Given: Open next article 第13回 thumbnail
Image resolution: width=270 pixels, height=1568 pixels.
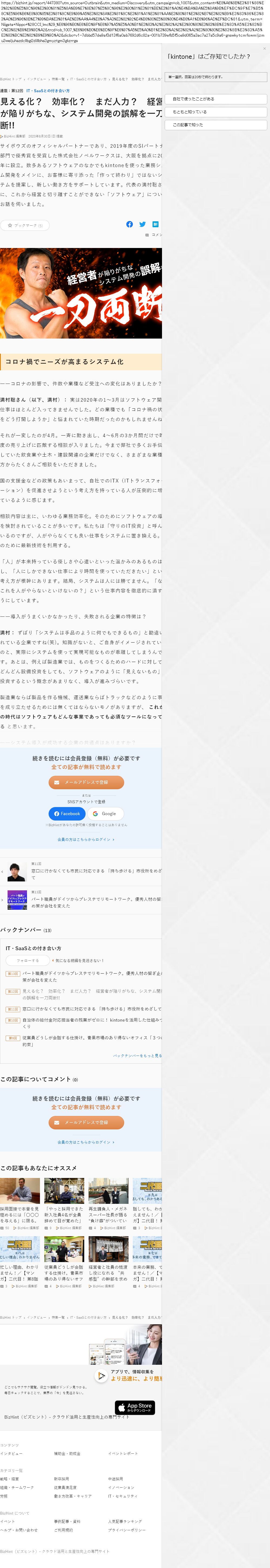Looking at the screenshot, I should point(17,900).
